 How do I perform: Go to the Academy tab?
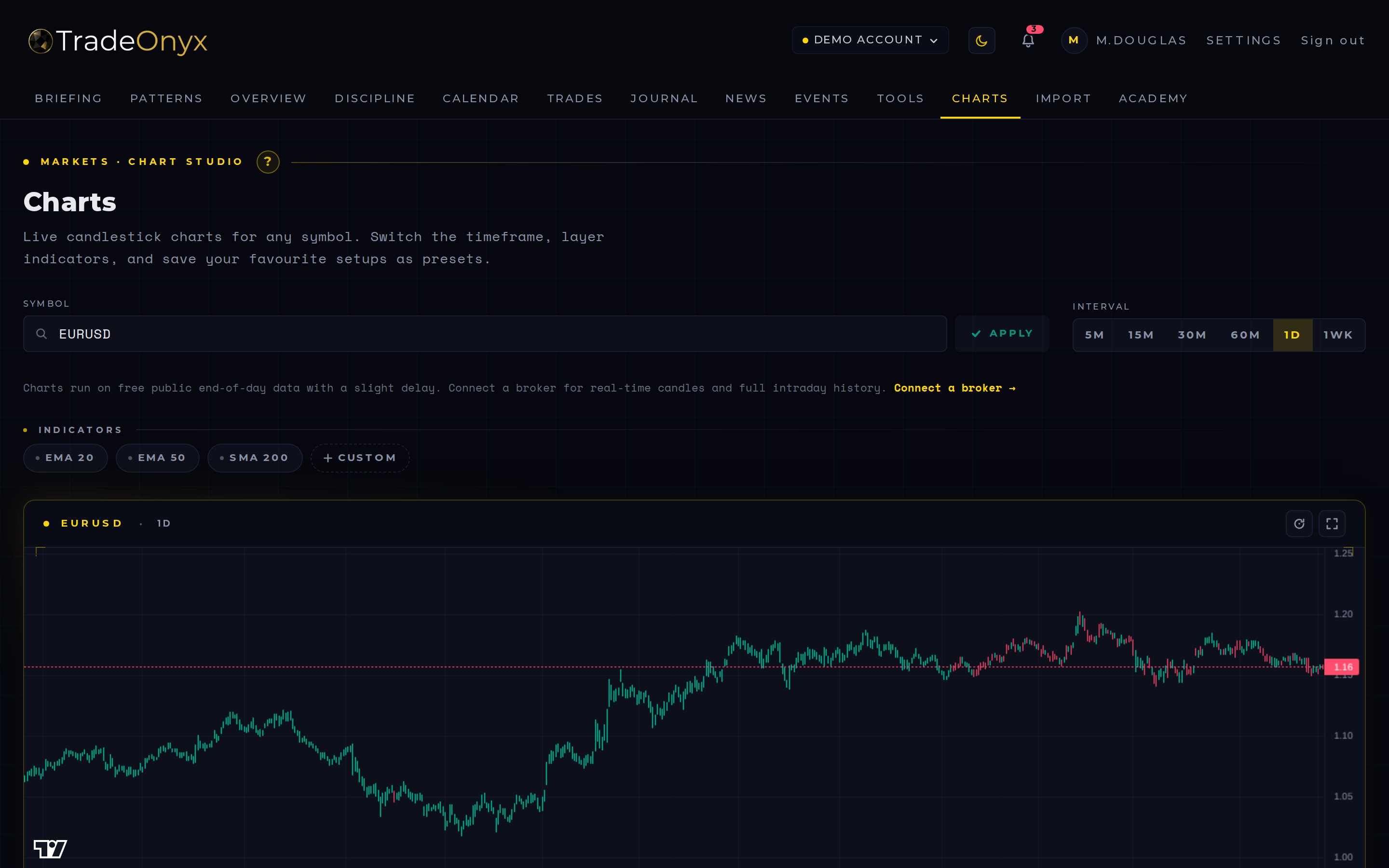pos(1153,99)
